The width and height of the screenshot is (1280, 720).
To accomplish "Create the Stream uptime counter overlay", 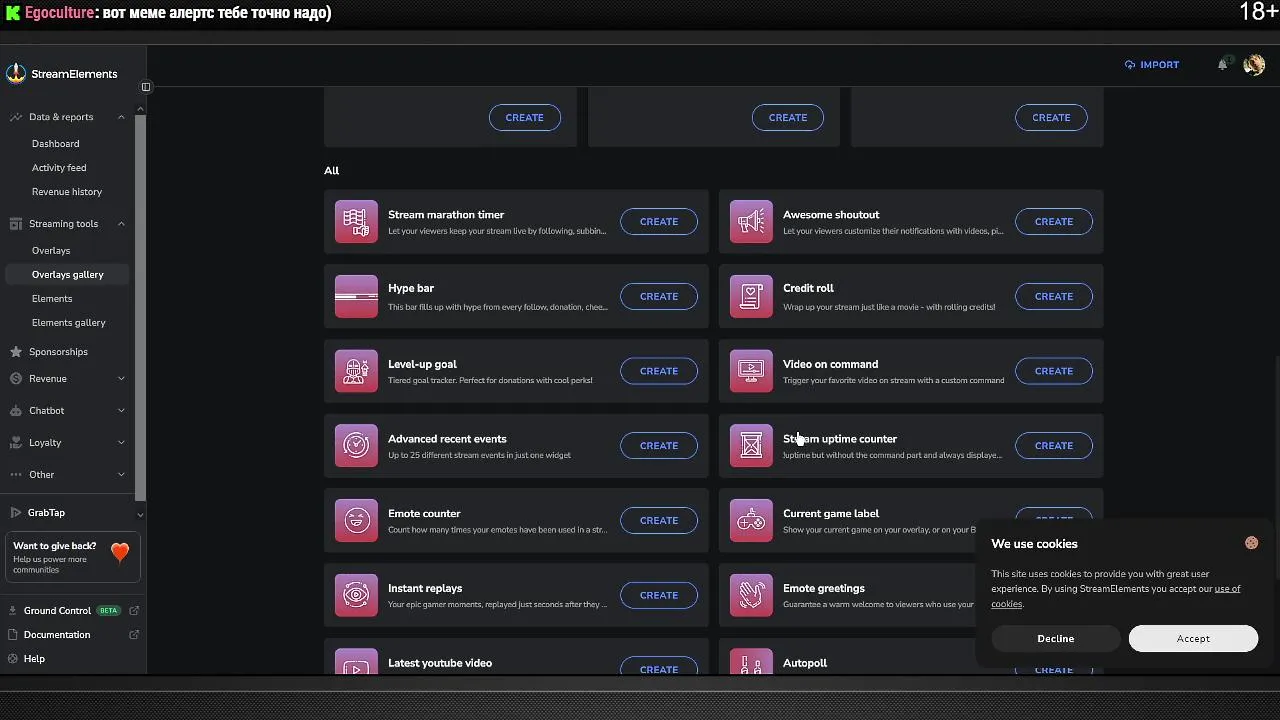I will pos(1054,446).
